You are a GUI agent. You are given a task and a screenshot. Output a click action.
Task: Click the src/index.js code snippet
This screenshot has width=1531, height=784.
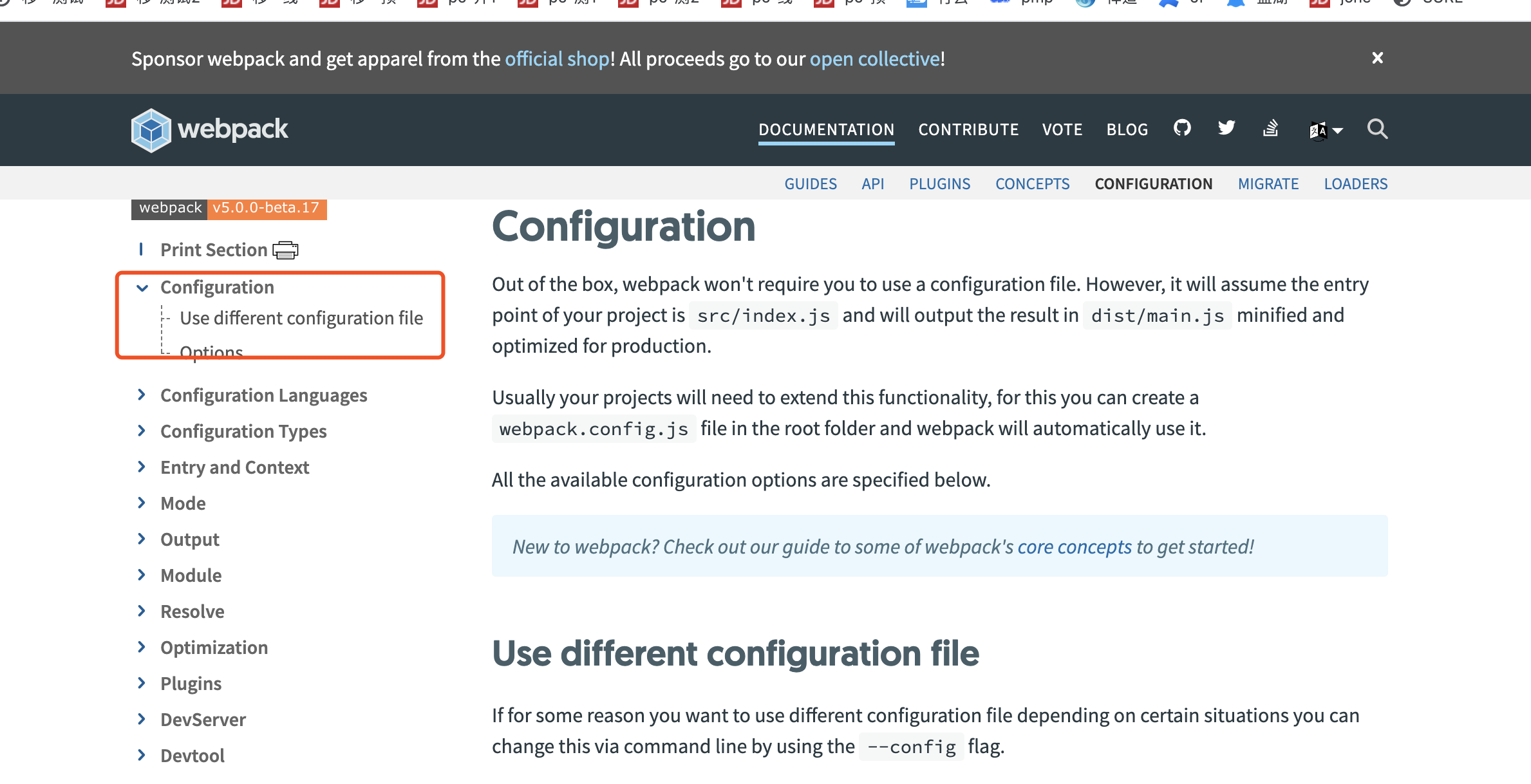pos(764,315)
